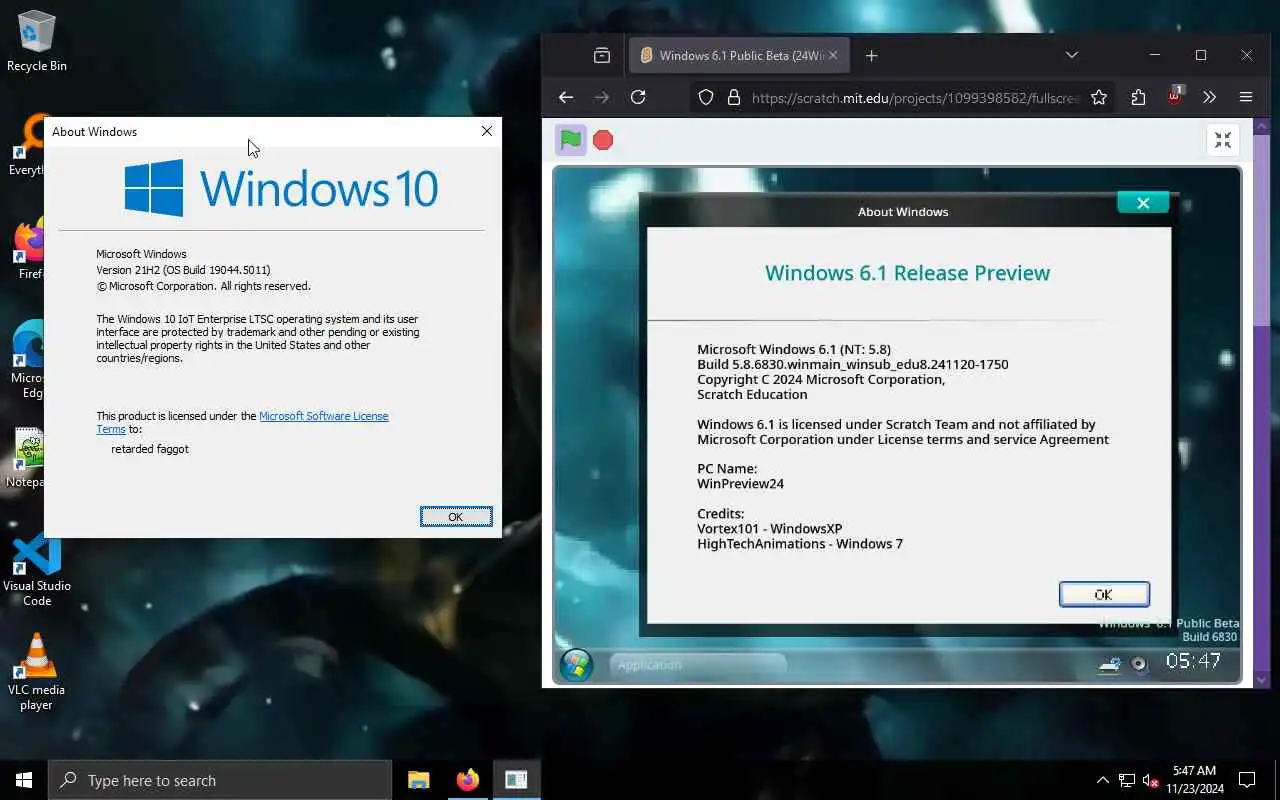Show hidden system tray icons

[1103, 780]
